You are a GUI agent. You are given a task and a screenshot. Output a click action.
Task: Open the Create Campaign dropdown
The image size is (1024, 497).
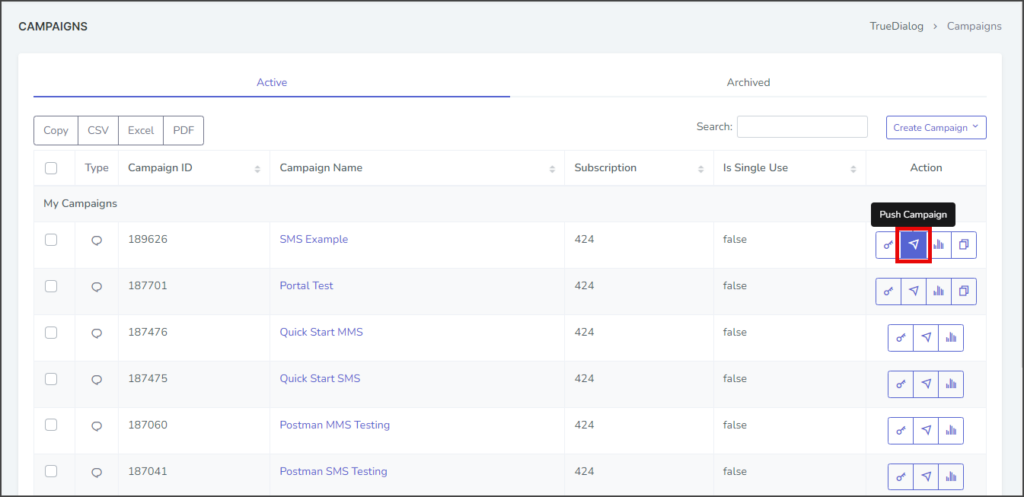tap(936, 127)
